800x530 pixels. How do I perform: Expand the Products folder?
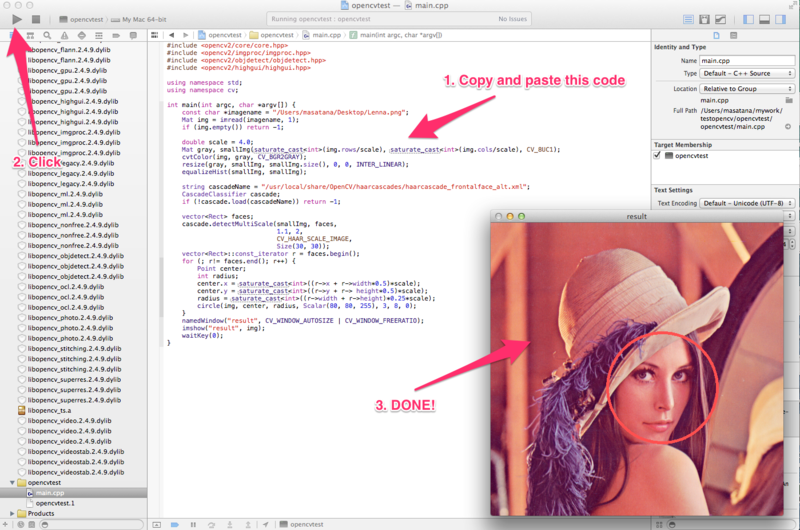12,513
